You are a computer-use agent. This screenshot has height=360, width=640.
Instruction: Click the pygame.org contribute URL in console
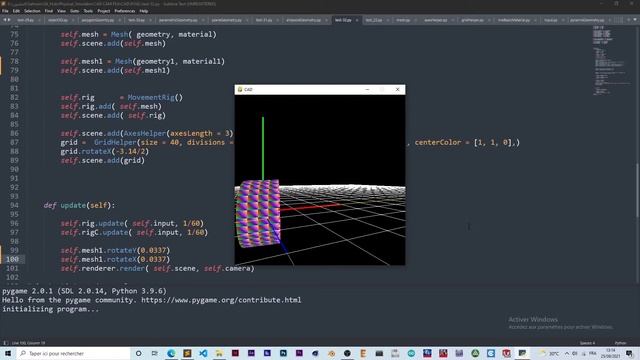pyautogui.click(x=221, y=300)
